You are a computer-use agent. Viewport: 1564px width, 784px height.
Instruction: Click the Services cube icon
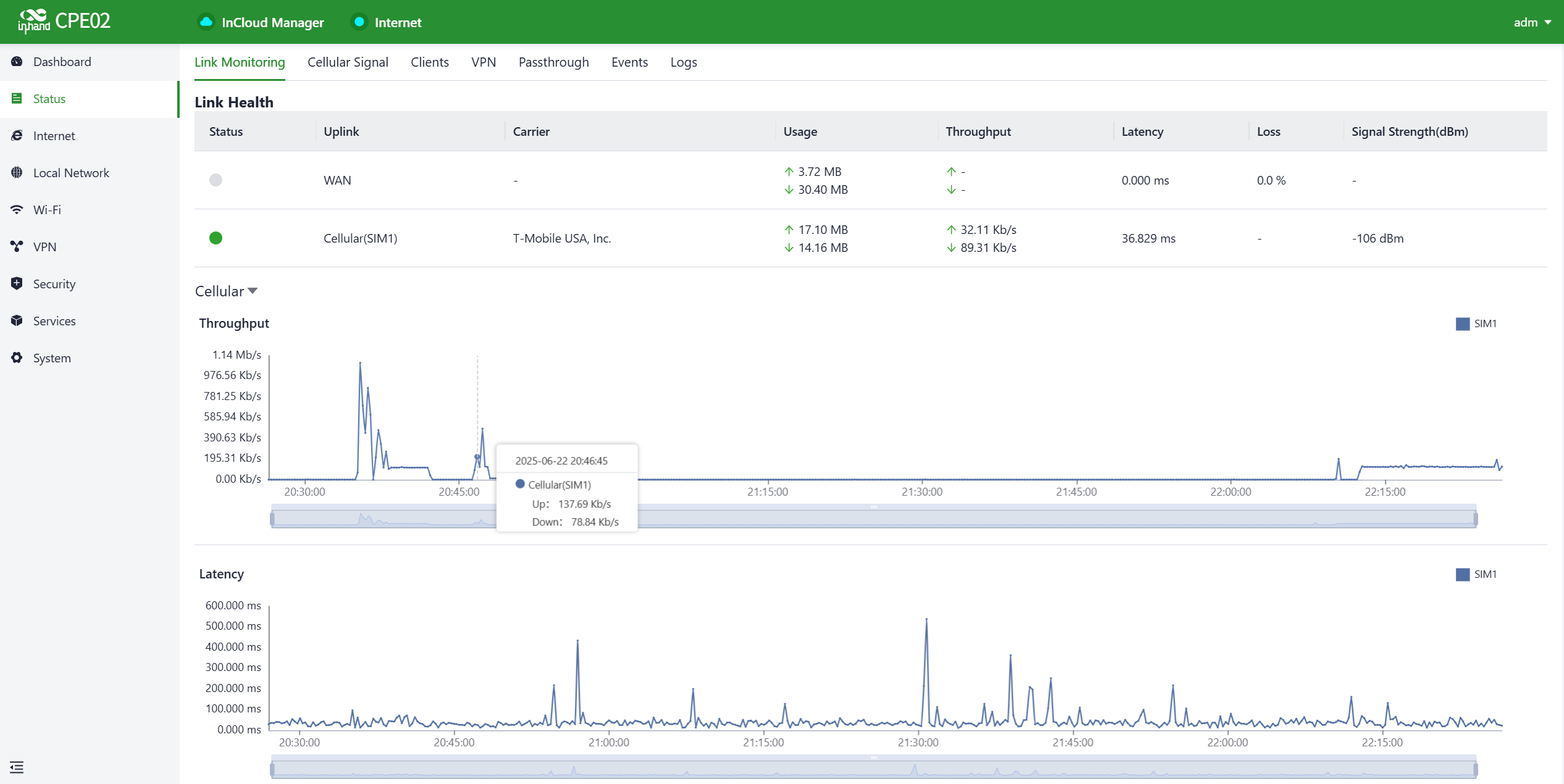pyautogui.click(x=17, y=320)
